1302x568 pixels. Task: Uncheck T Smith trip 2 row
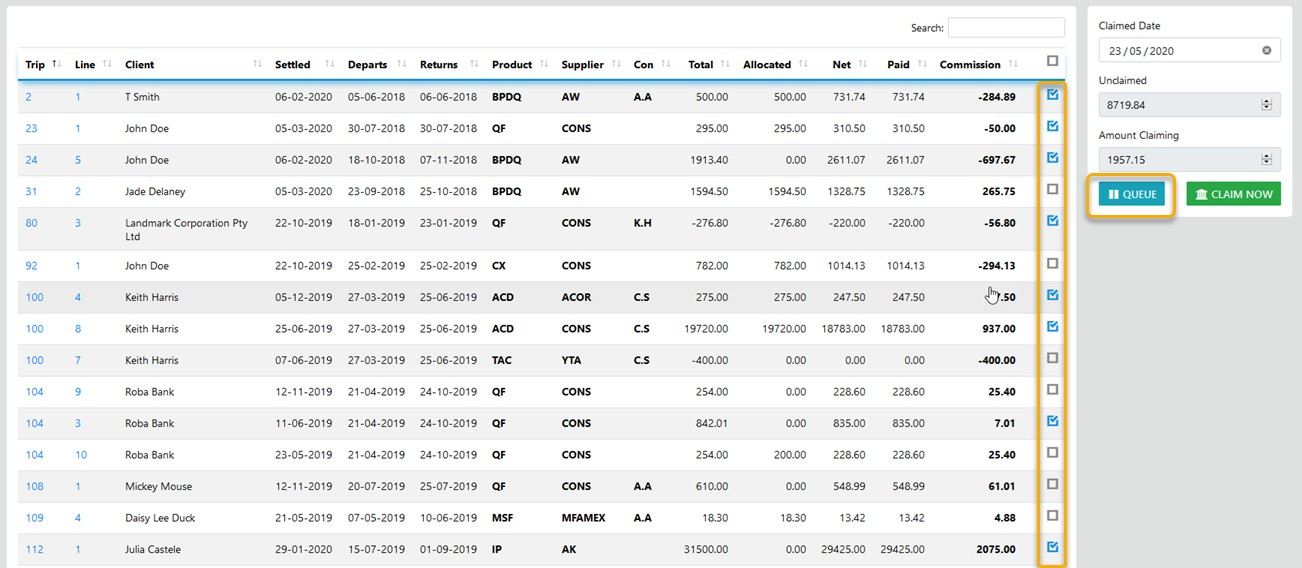point(1052,96)
